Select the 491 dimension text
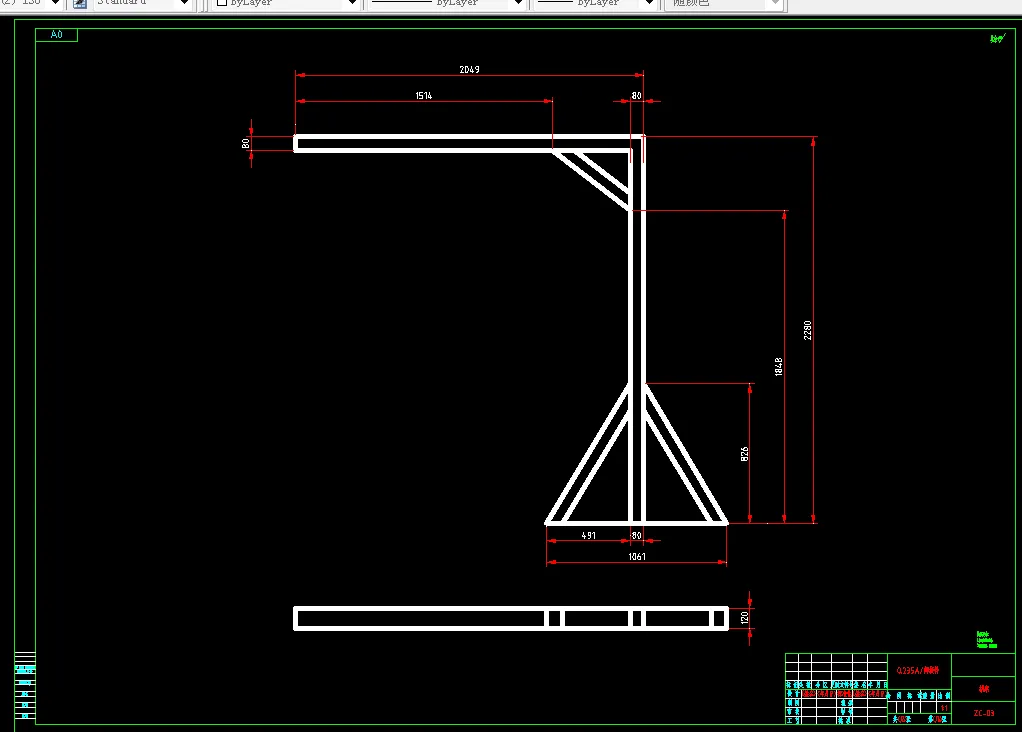This screenshot has width=1022, height=732. pyautogui.click(x=589, y=535)
